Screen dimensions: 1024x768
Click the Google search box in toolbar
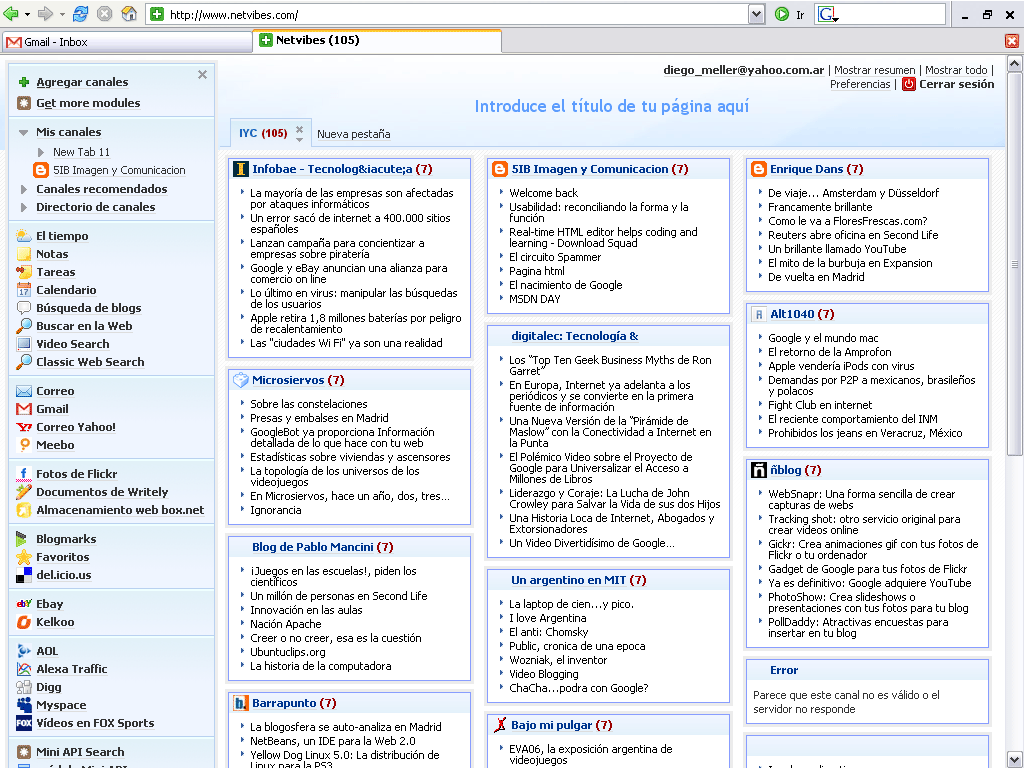[x=893, y=14]
